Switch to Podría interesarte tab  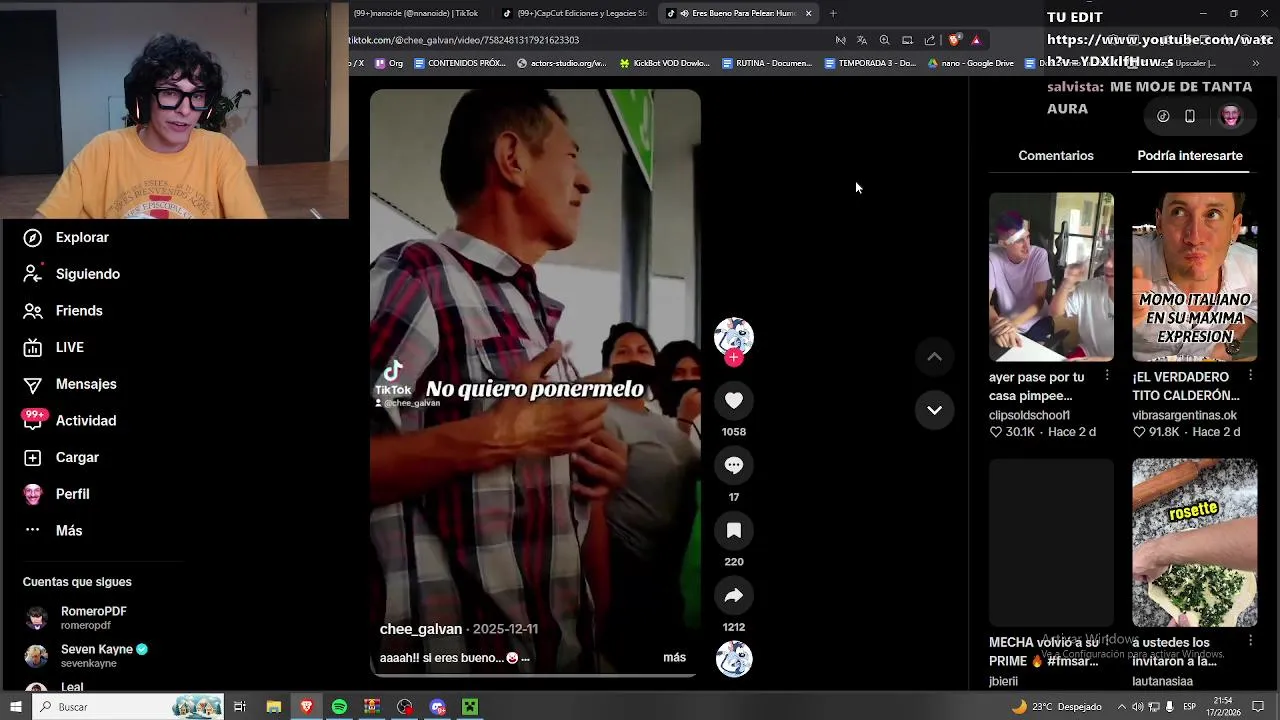(1190, 156)
